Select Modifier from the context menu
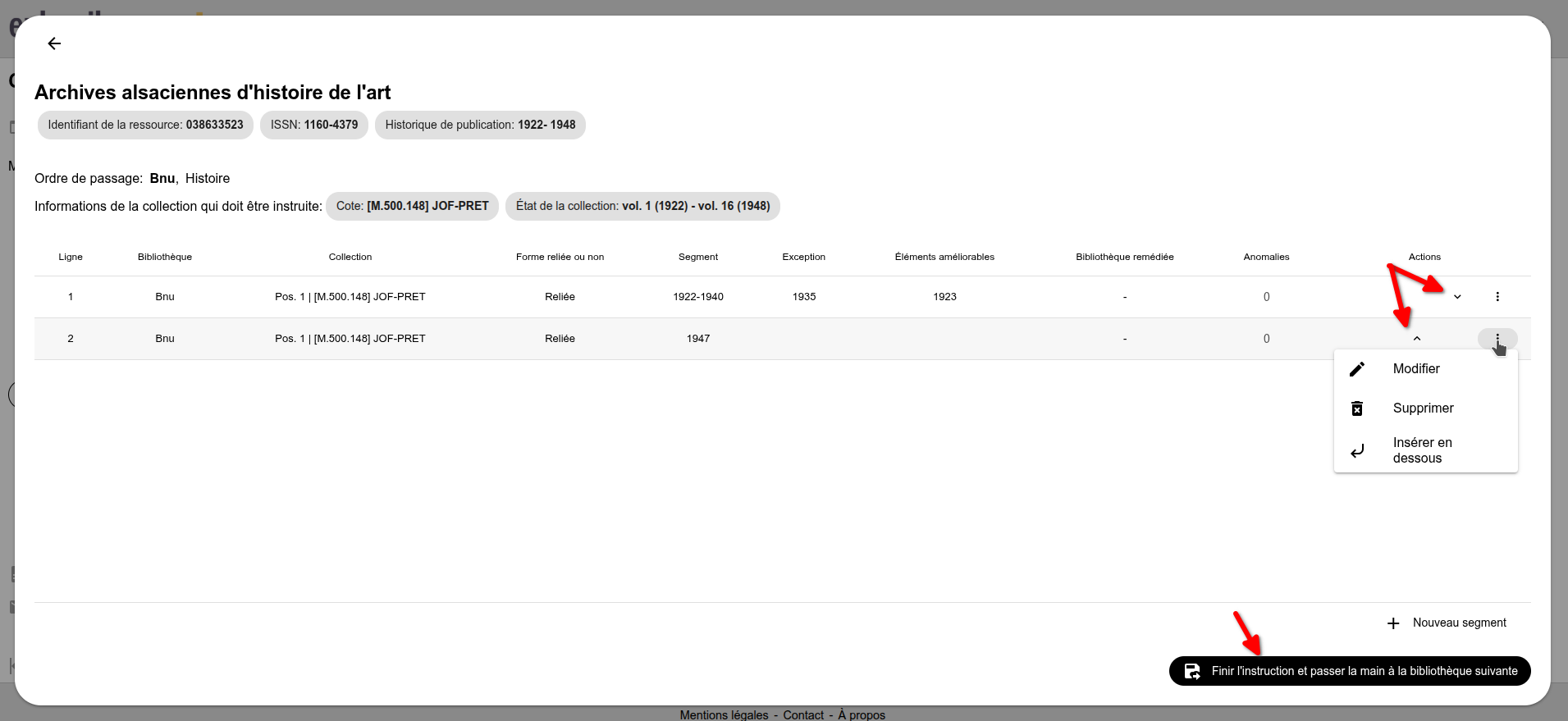 1416,369
